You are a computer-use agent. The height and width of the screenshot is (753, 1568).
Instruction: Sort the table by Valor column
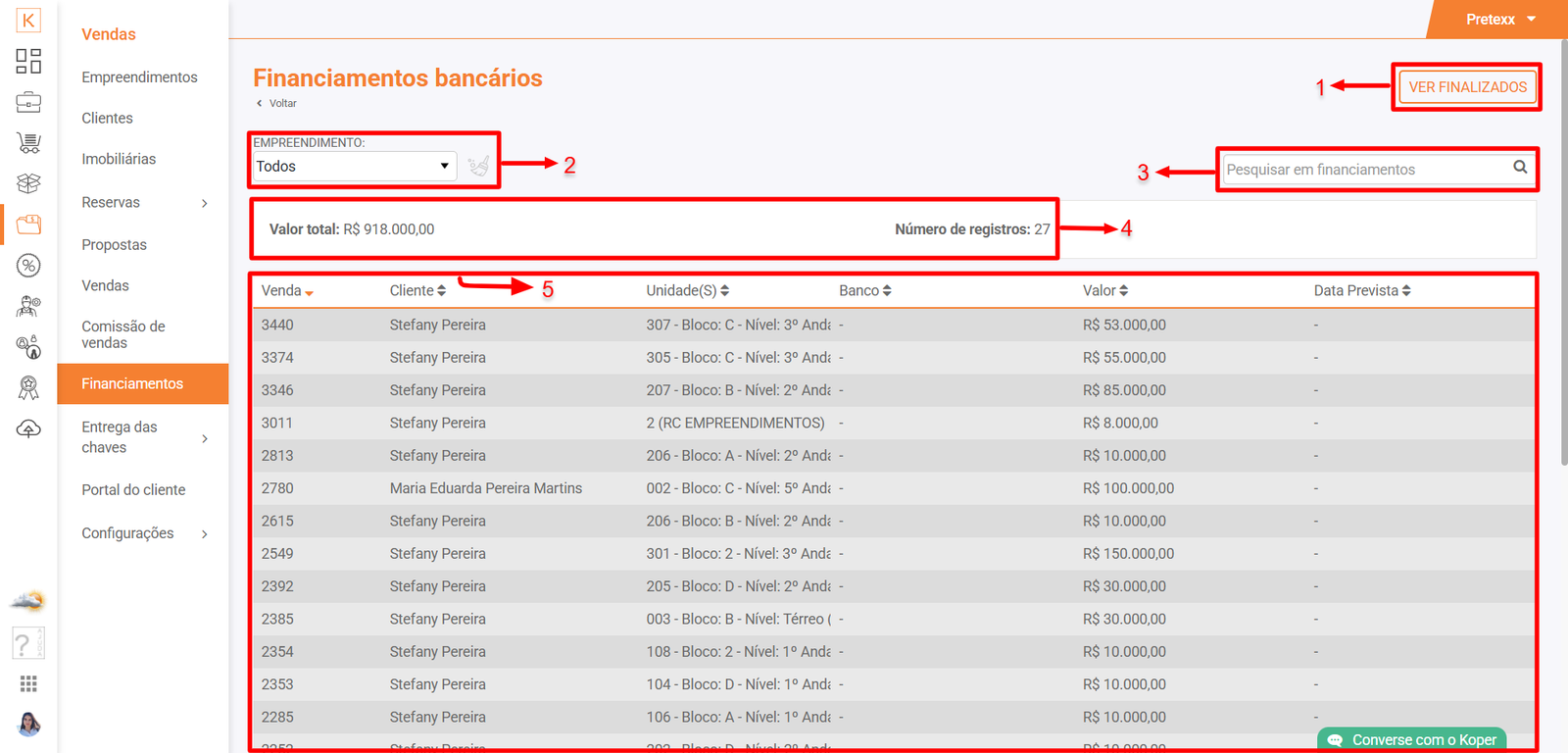[x=1104, y=291]
